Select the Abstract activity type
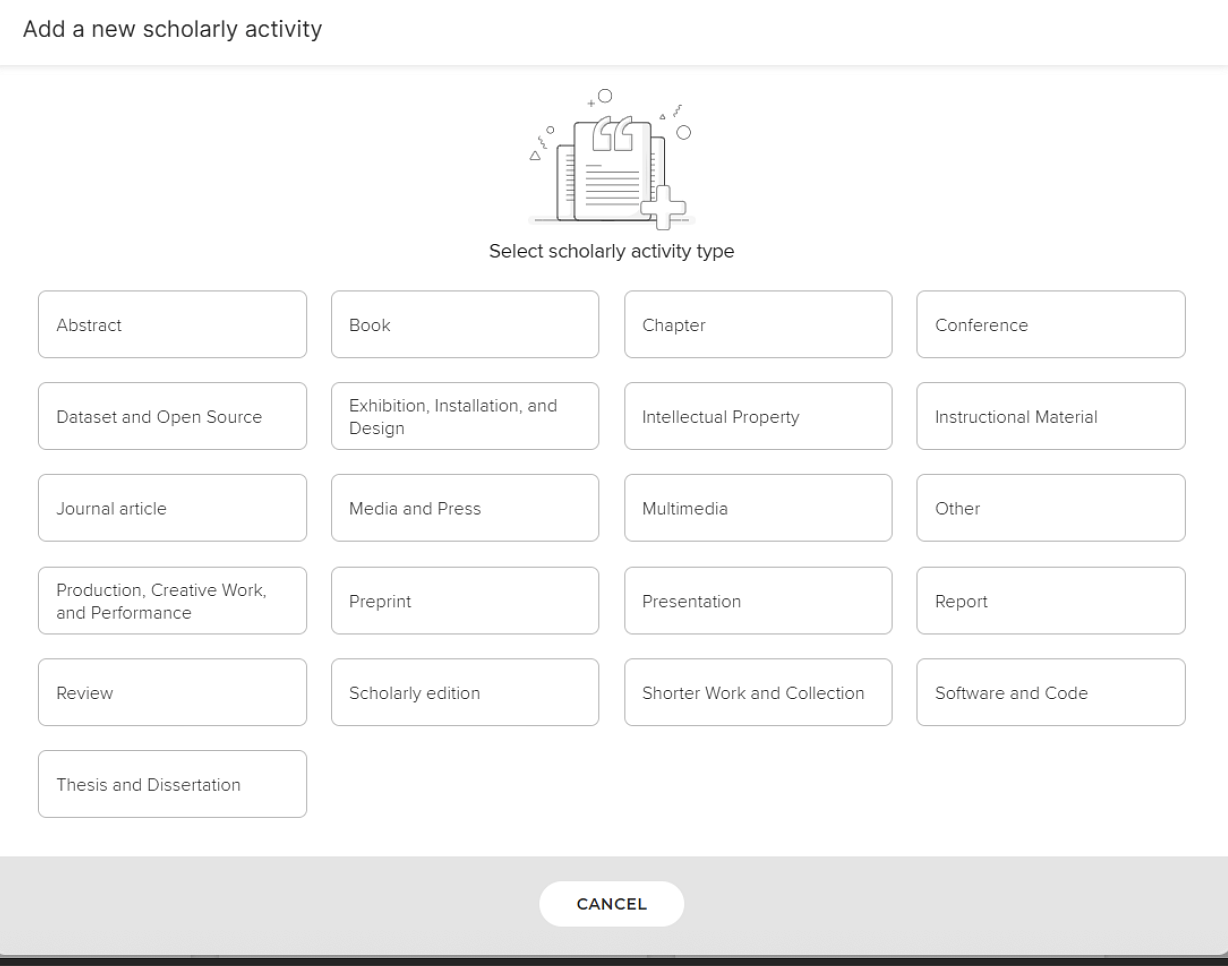Viewport: 1228px width, 966px height. click(172, 325)
